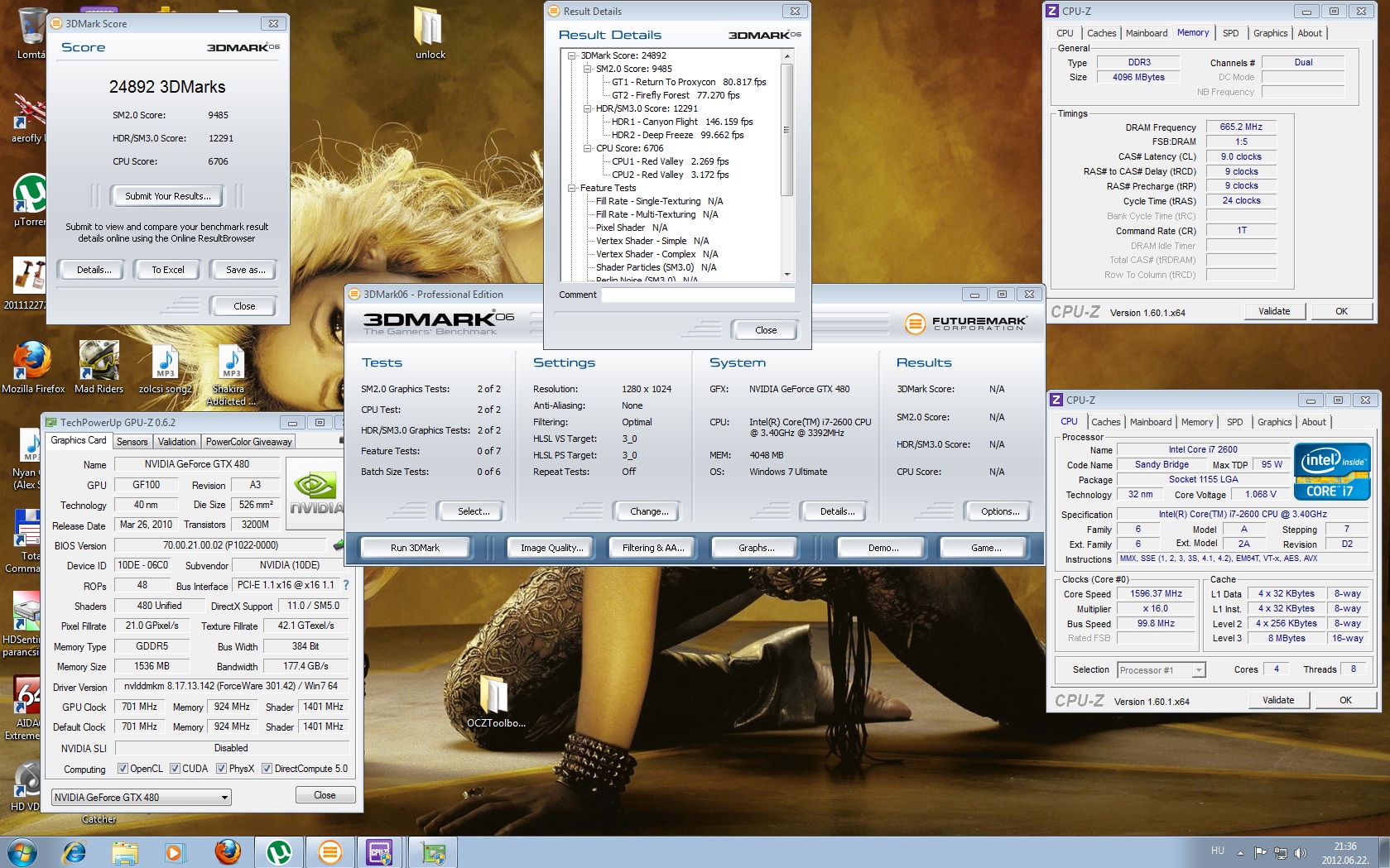Click Change... under the Settings section
This screenshot has width=1390, height=868.
click(x=649, y=511)
